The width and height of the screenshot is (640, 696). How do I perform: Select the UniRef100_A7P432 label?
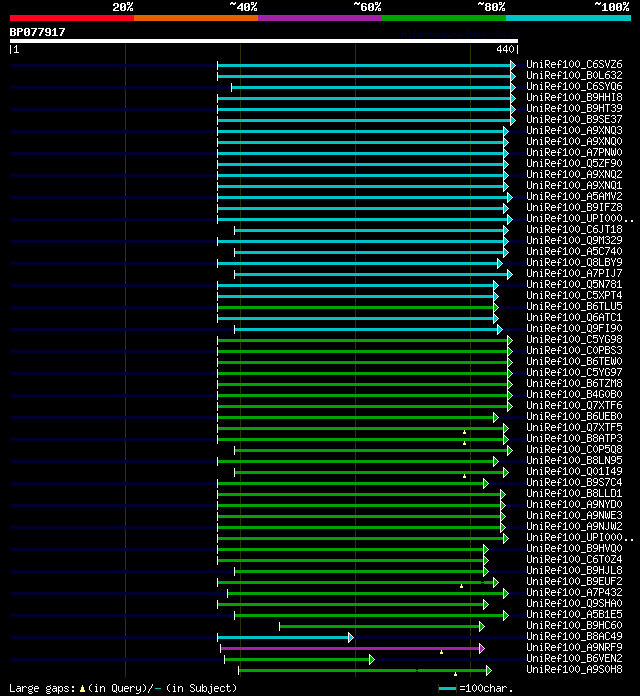574,592
